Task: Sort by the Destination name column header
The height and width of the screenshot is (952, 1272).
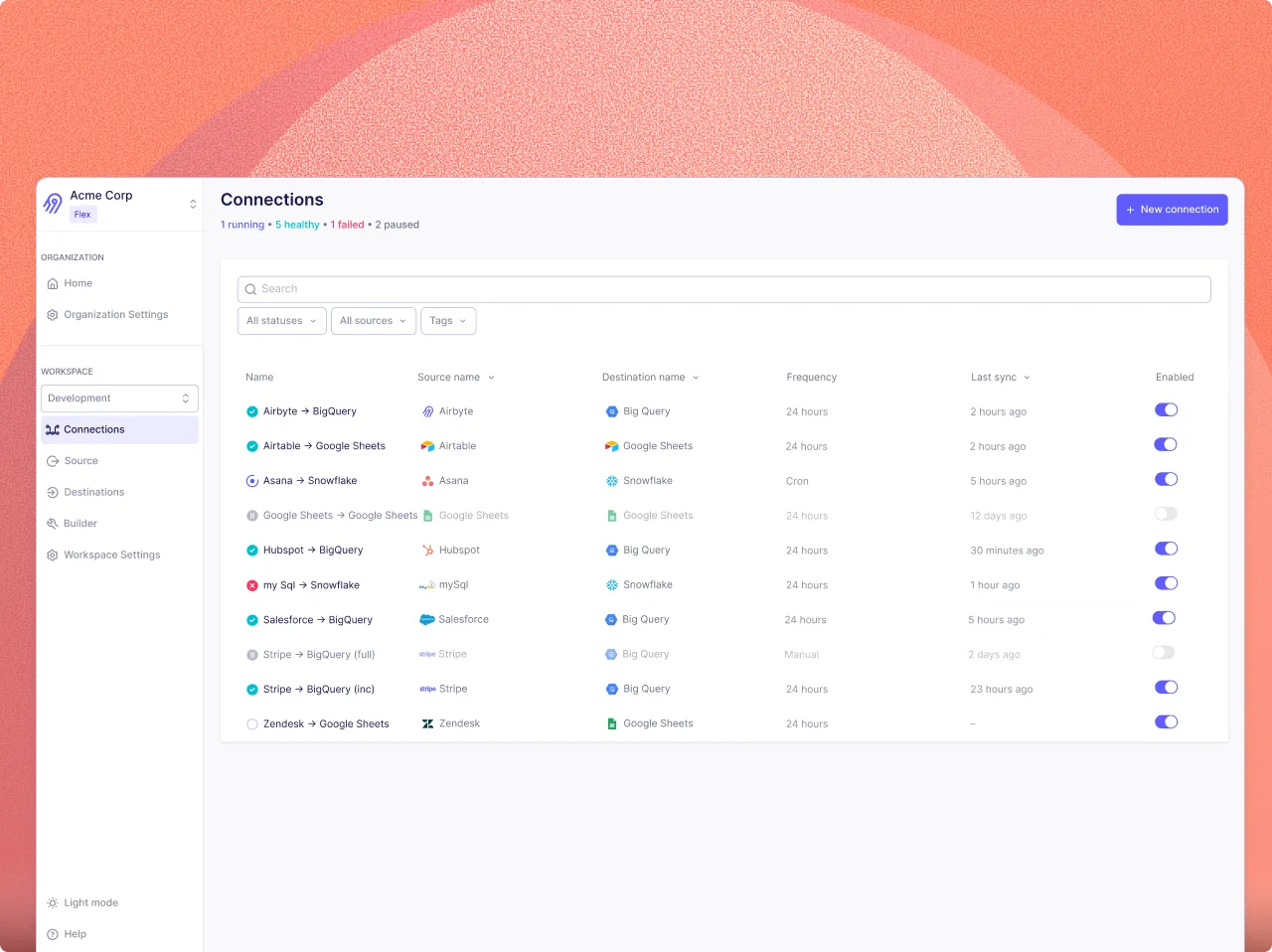Action: pyautogui.click(x=651, y=378)
